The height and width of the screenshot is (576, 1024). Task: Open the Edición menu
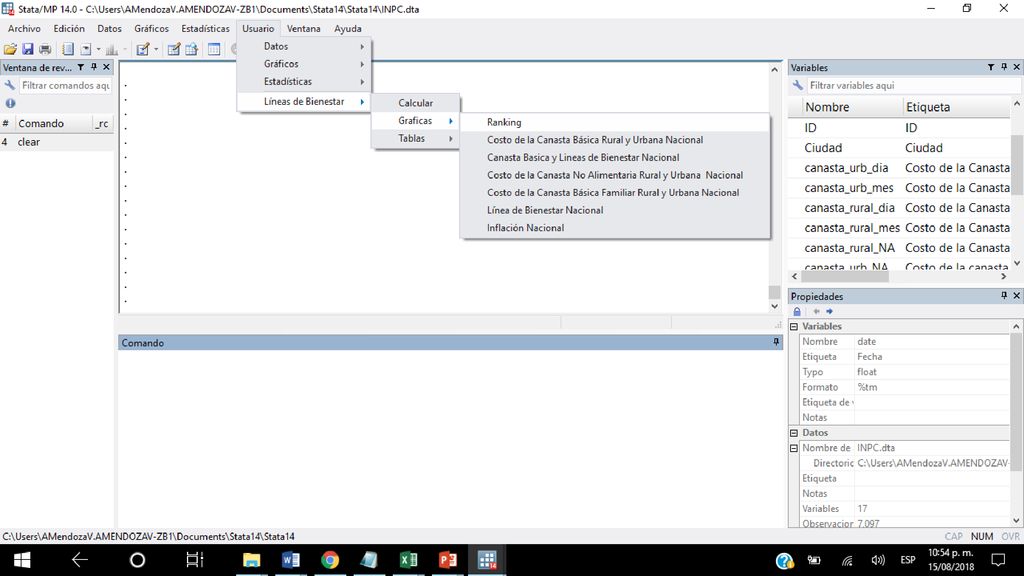pyautogui.click(x=69, y=29)
